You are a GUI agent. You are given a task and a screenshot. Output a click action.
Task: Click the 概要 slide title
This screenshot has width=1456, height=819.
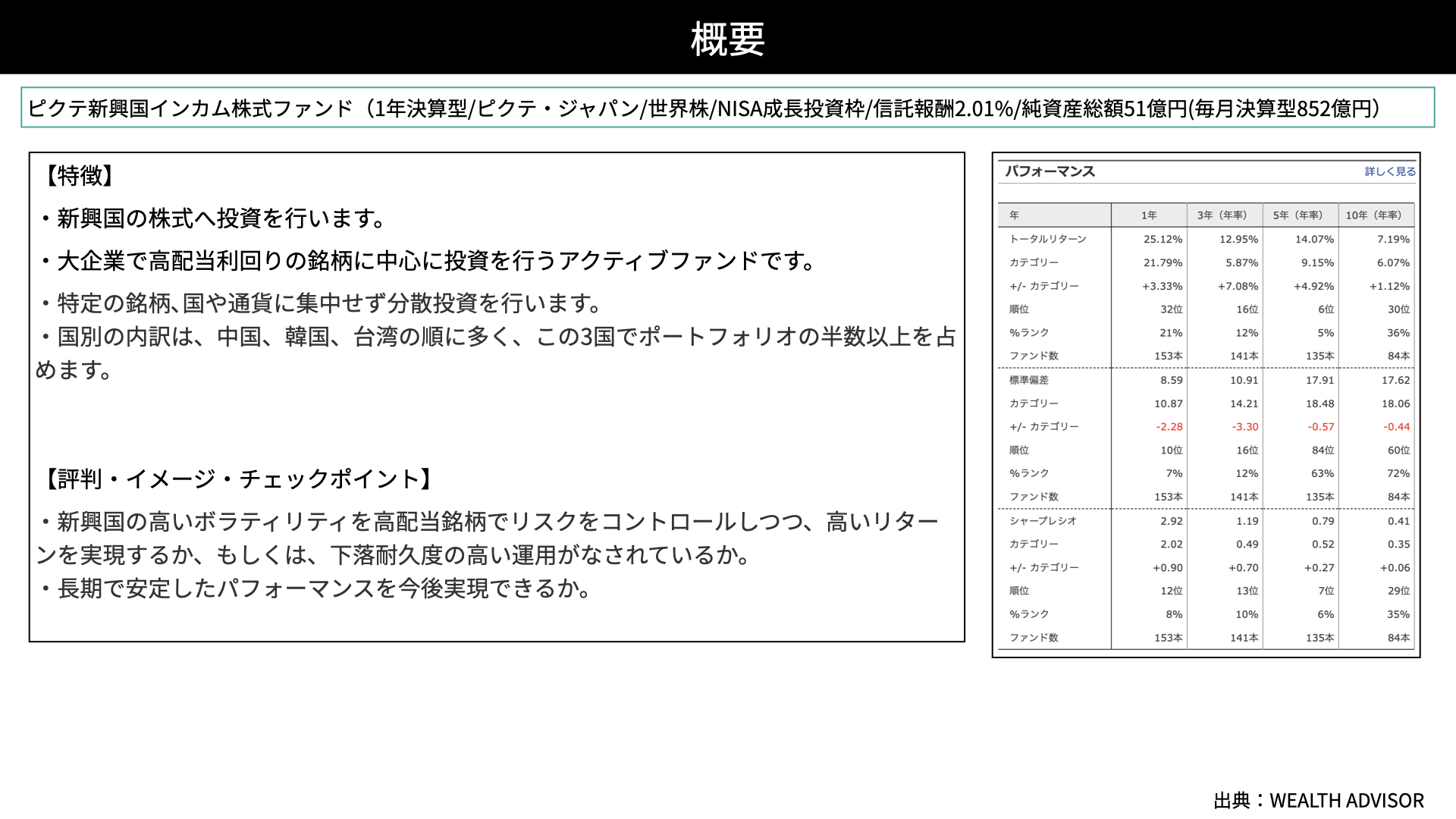click(x=728, y=38)
